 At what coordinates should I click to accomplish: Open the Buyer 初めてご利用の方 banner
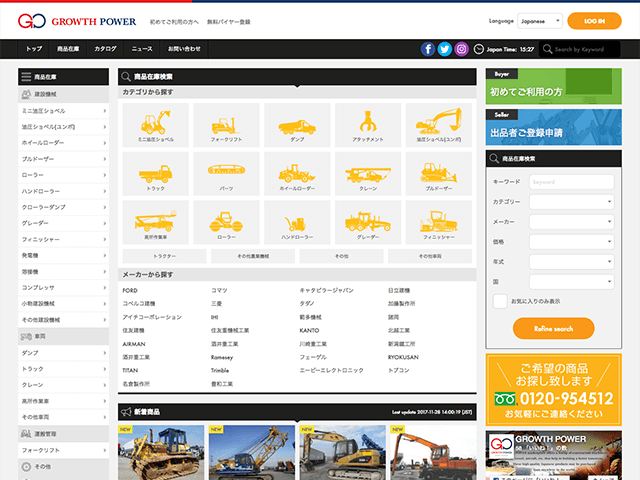pyautogui.click(x=553, y=86)
